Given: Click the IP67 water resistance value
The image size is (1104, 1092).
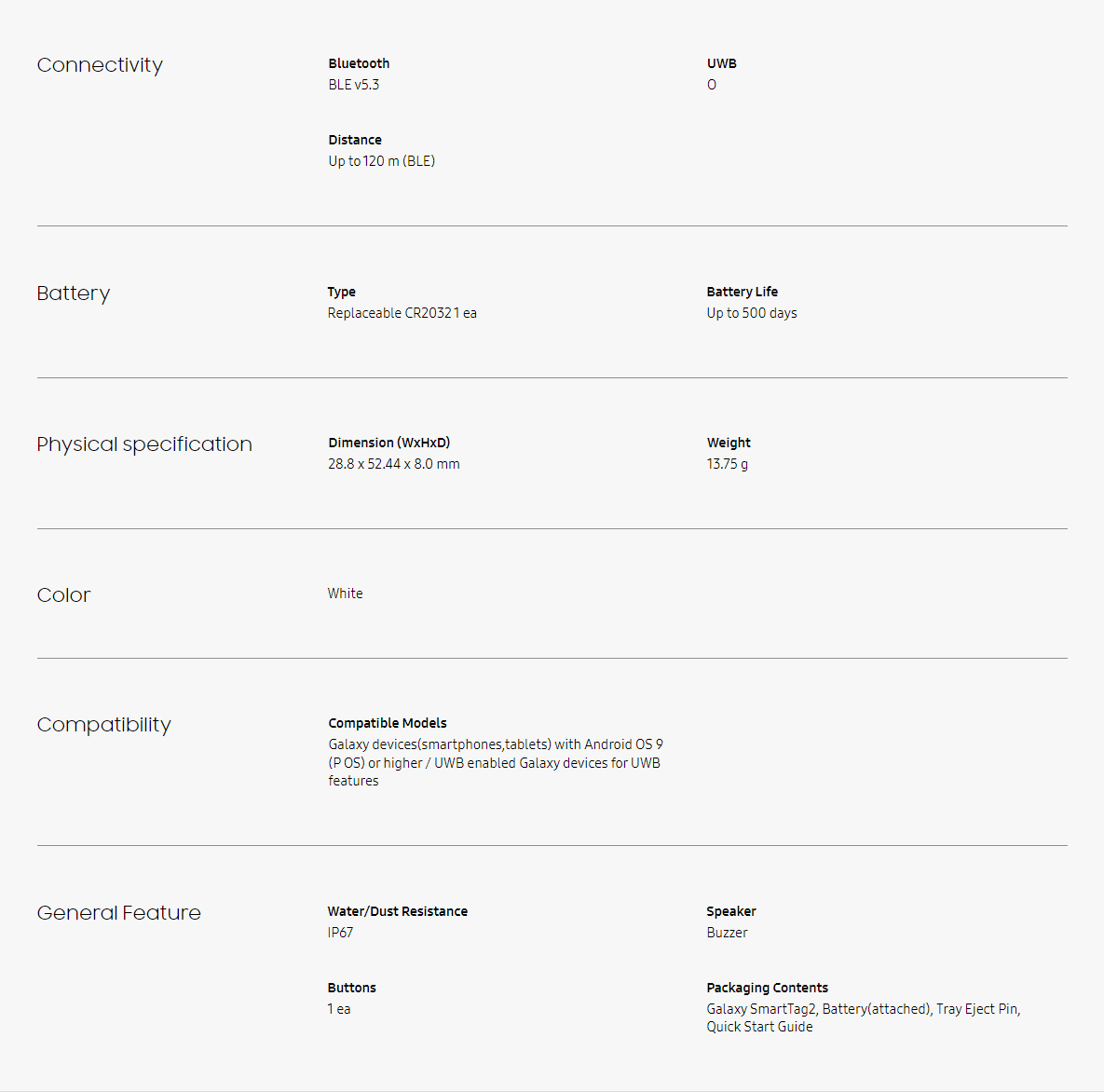Looking at the screenshot, I should [x=340, y=932].
